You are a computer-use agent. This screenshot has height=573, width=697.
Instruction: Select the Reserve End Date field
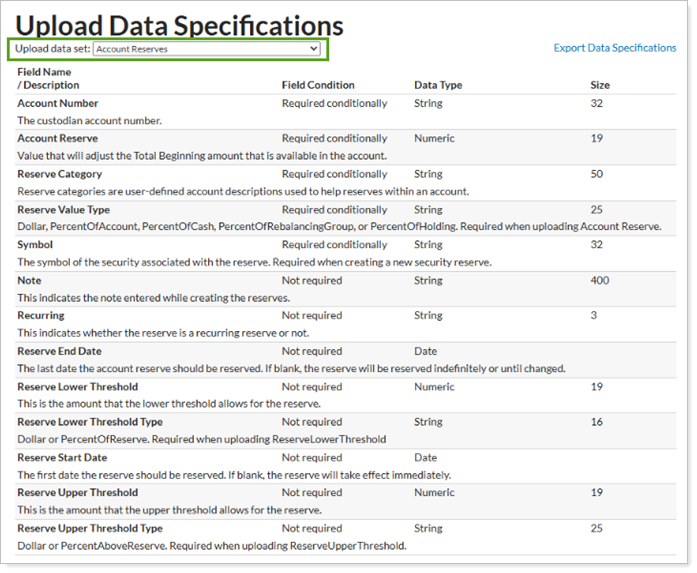point(59,352)
